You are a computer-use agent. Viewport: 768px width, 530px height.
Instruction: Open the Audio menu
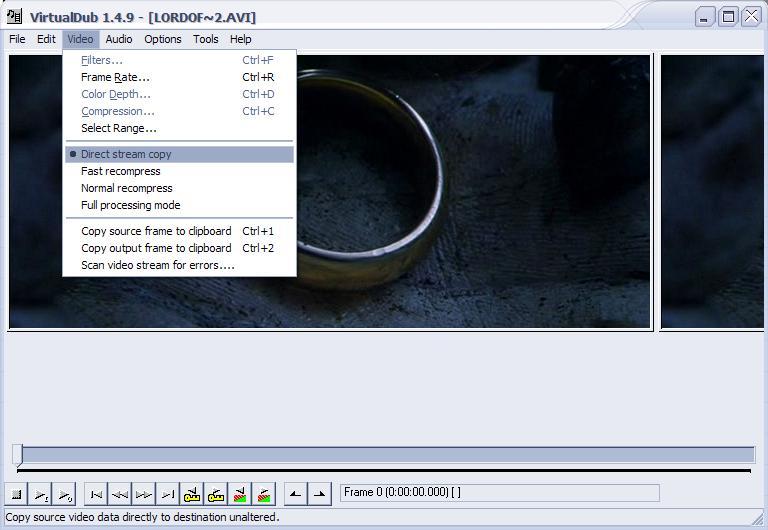coord(119,39)
